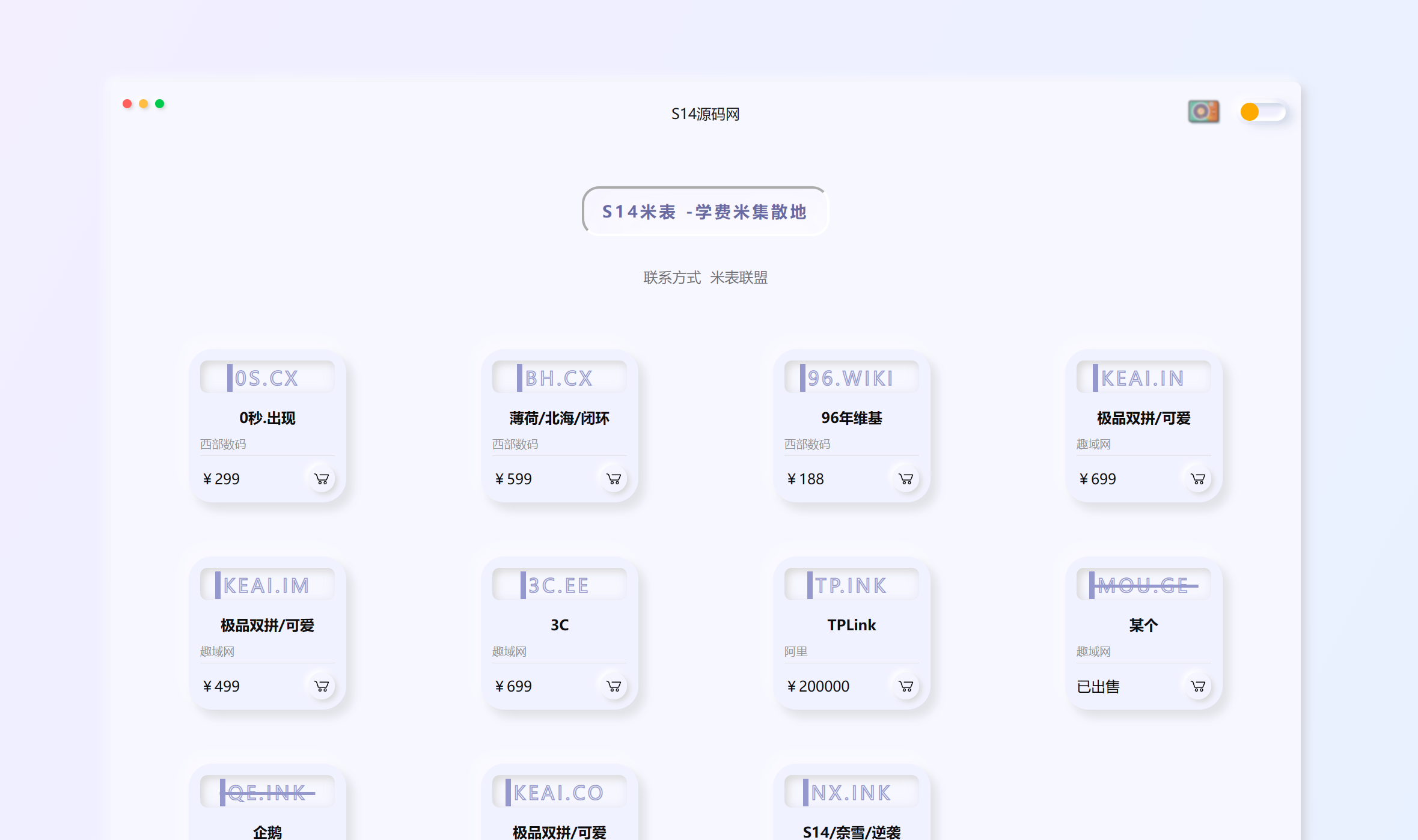Click the cart icon on 96.WIKI listing
This screenshot has width=1418, height=840.
pos(905,478)
